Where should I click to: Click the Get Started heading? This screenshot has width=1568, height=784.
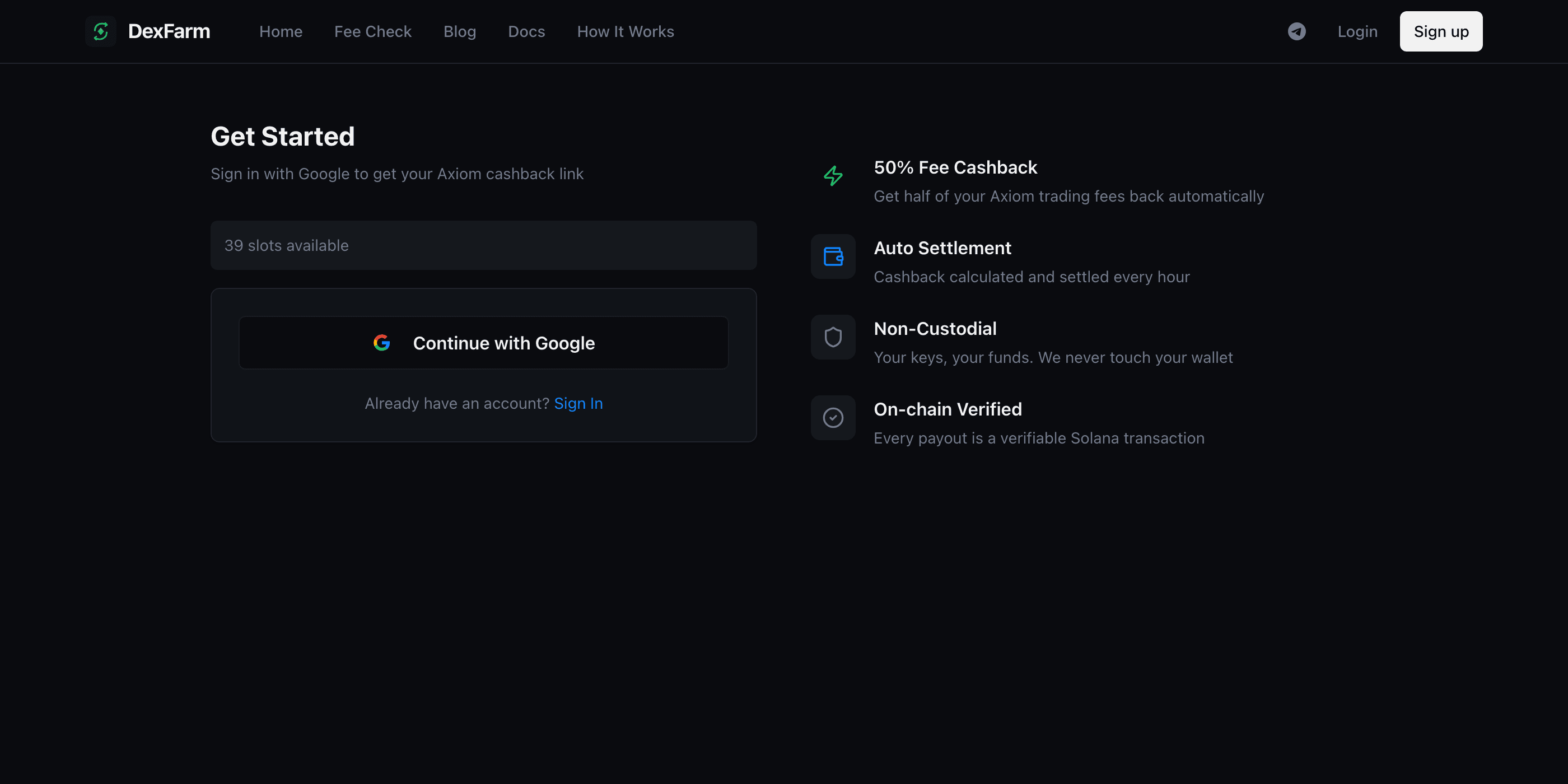tap(282, 136)
